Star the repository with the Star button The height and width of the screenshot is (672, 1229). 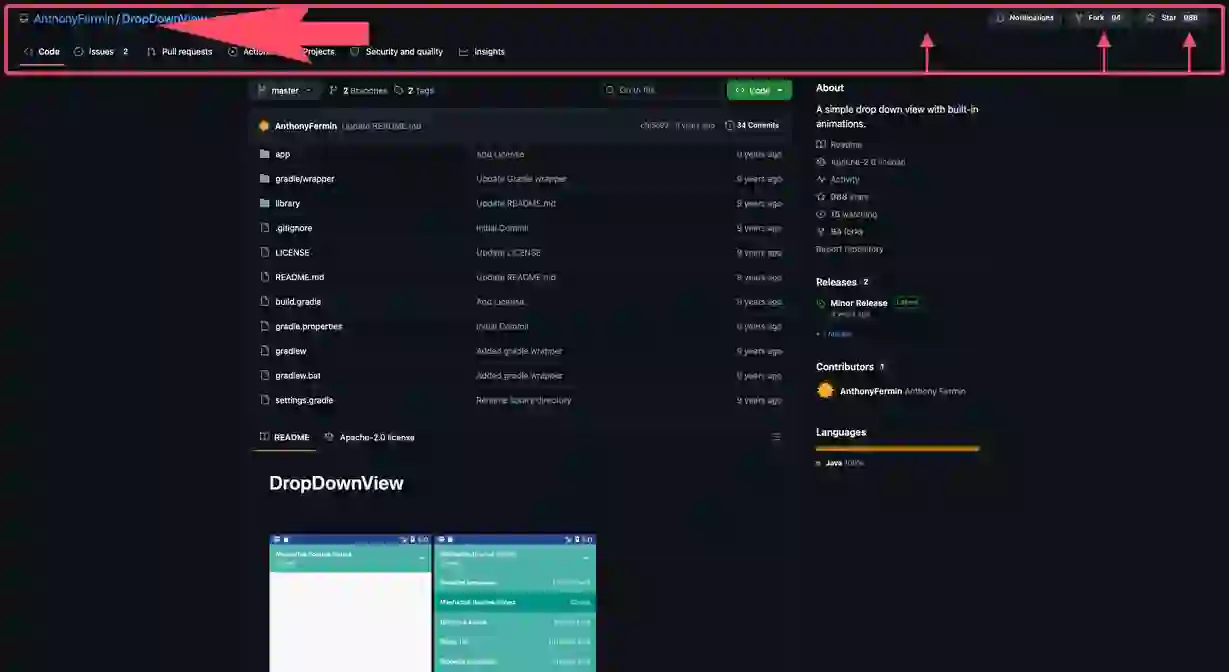pyautogui.click(x=1172, y=18)
